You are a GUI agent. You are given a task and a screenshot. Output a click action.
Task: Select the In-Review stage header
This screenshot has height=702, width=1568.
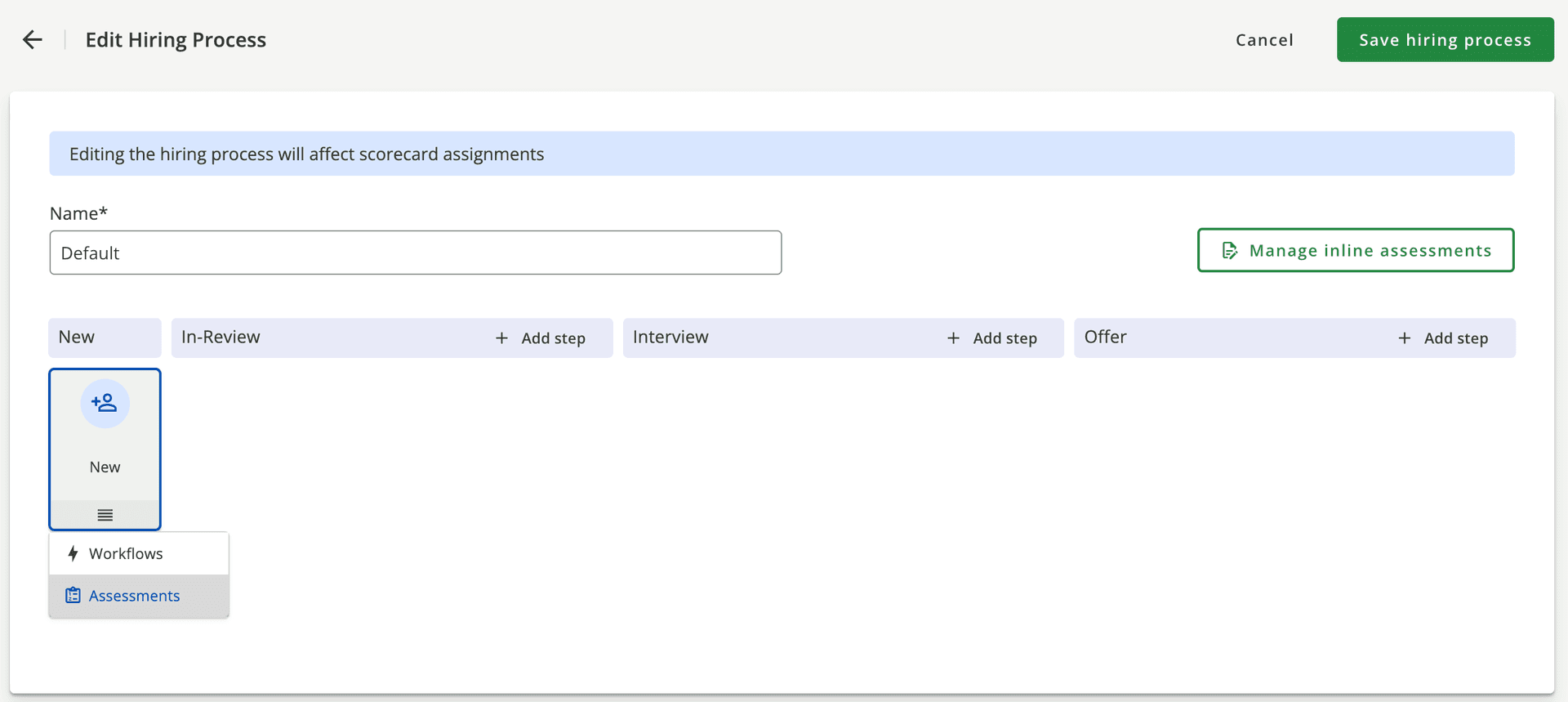[220, 338]
